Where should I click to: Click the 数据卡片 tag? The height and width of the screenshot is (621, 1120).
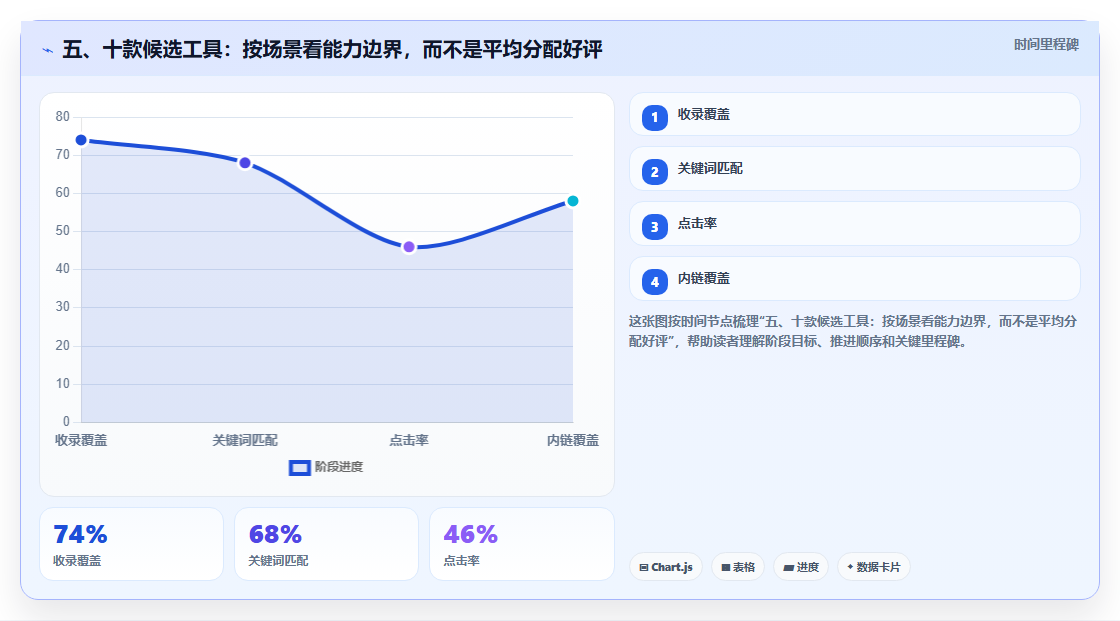point(874,567)
